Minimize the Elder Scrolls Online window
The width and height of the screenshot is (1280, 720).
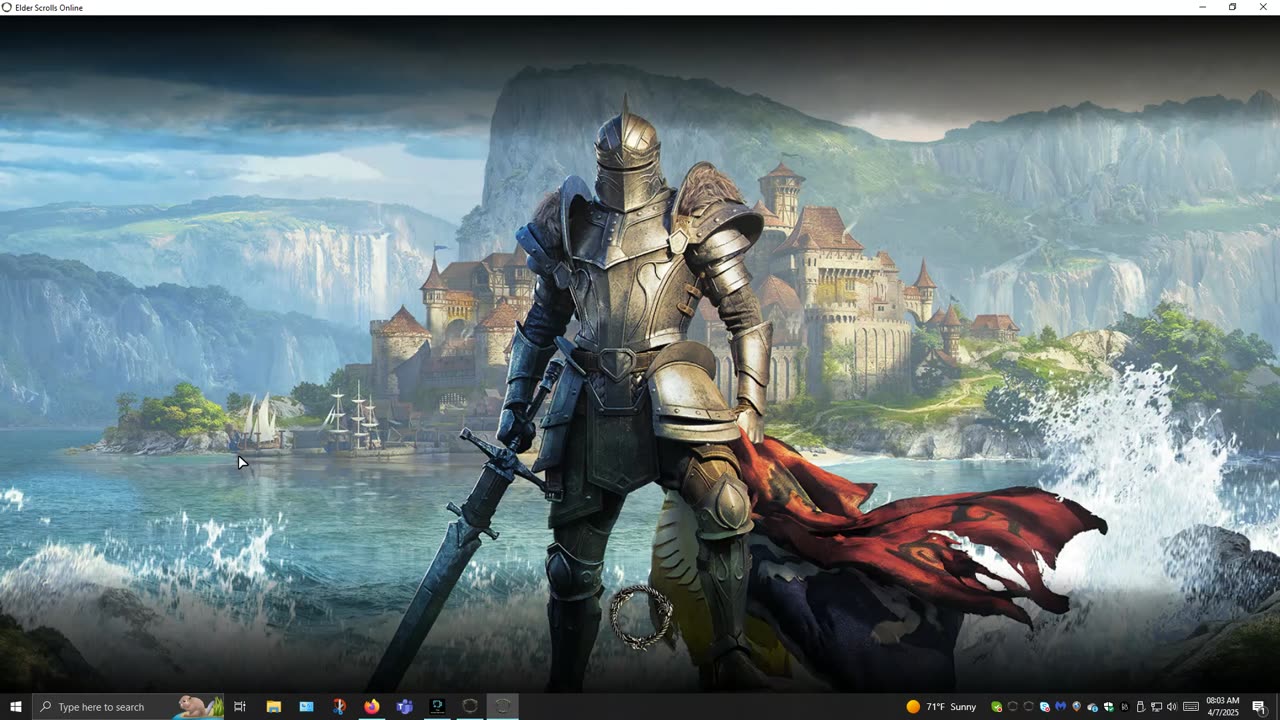click(x=1202, y=7)
